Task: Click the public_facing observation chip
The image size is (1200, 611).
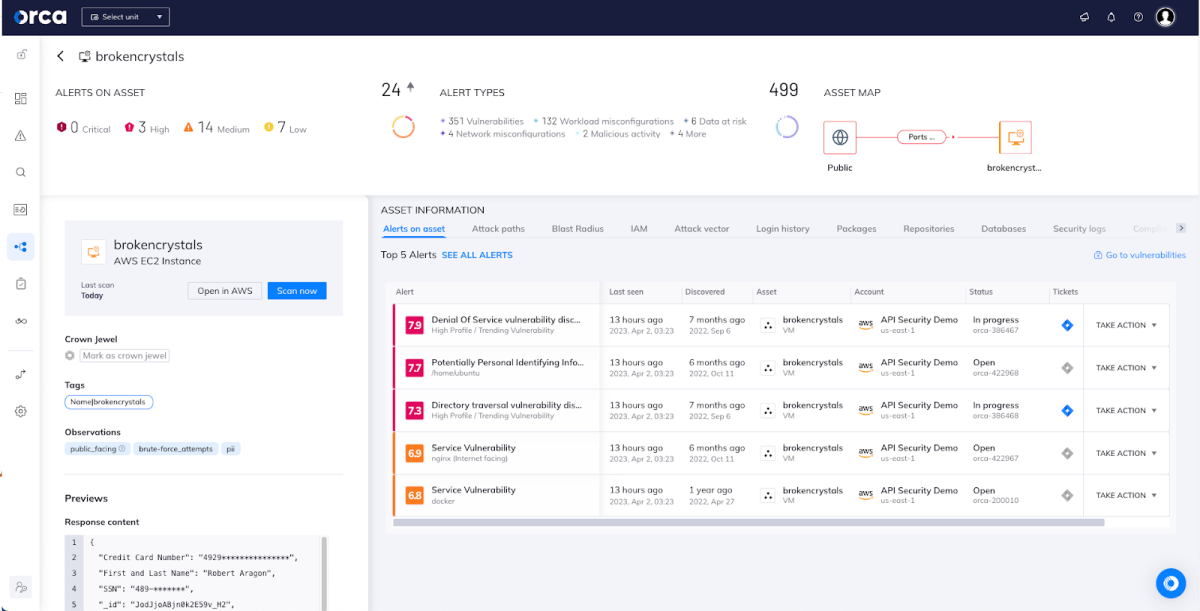Action: click(98, 449)
